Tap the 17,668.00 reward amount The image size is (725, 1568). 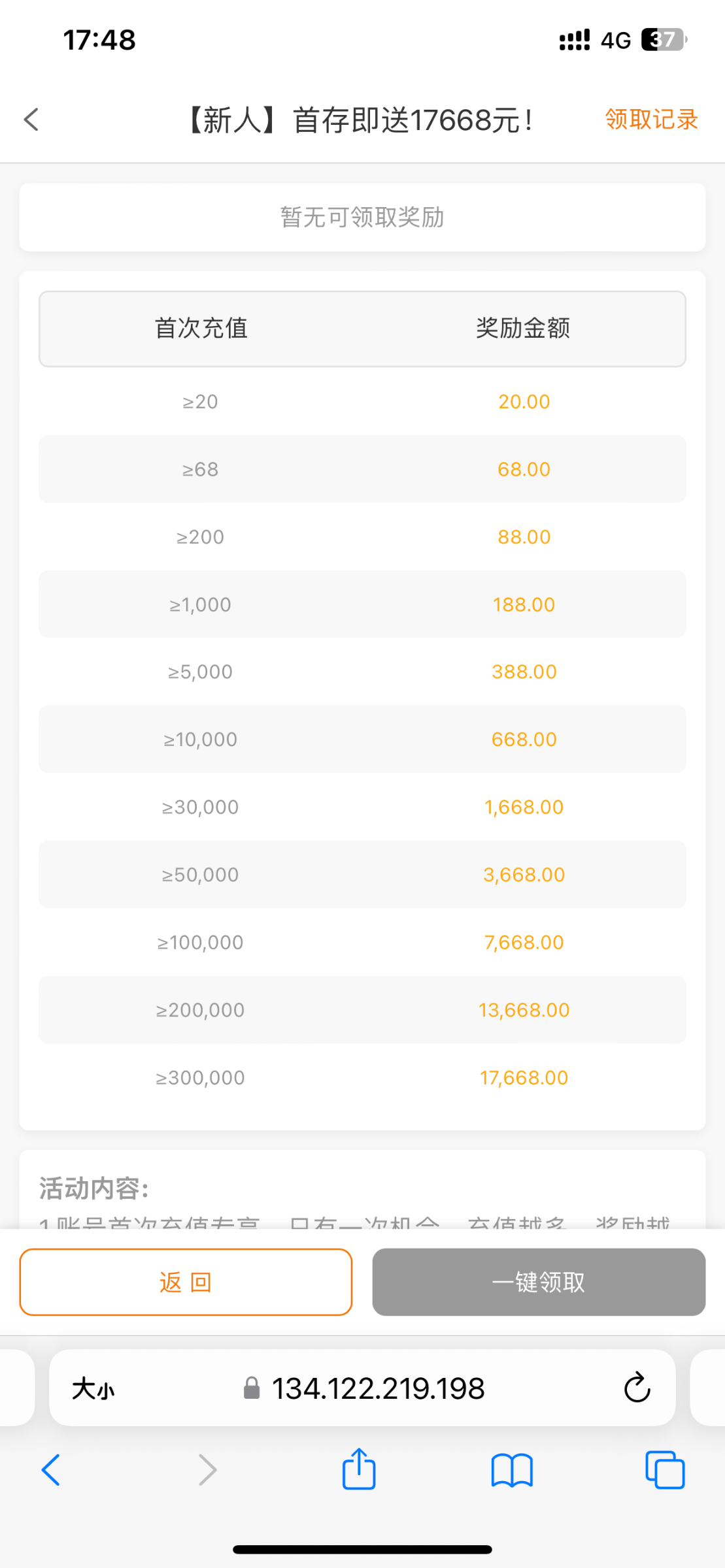[x=524, y=1078]
